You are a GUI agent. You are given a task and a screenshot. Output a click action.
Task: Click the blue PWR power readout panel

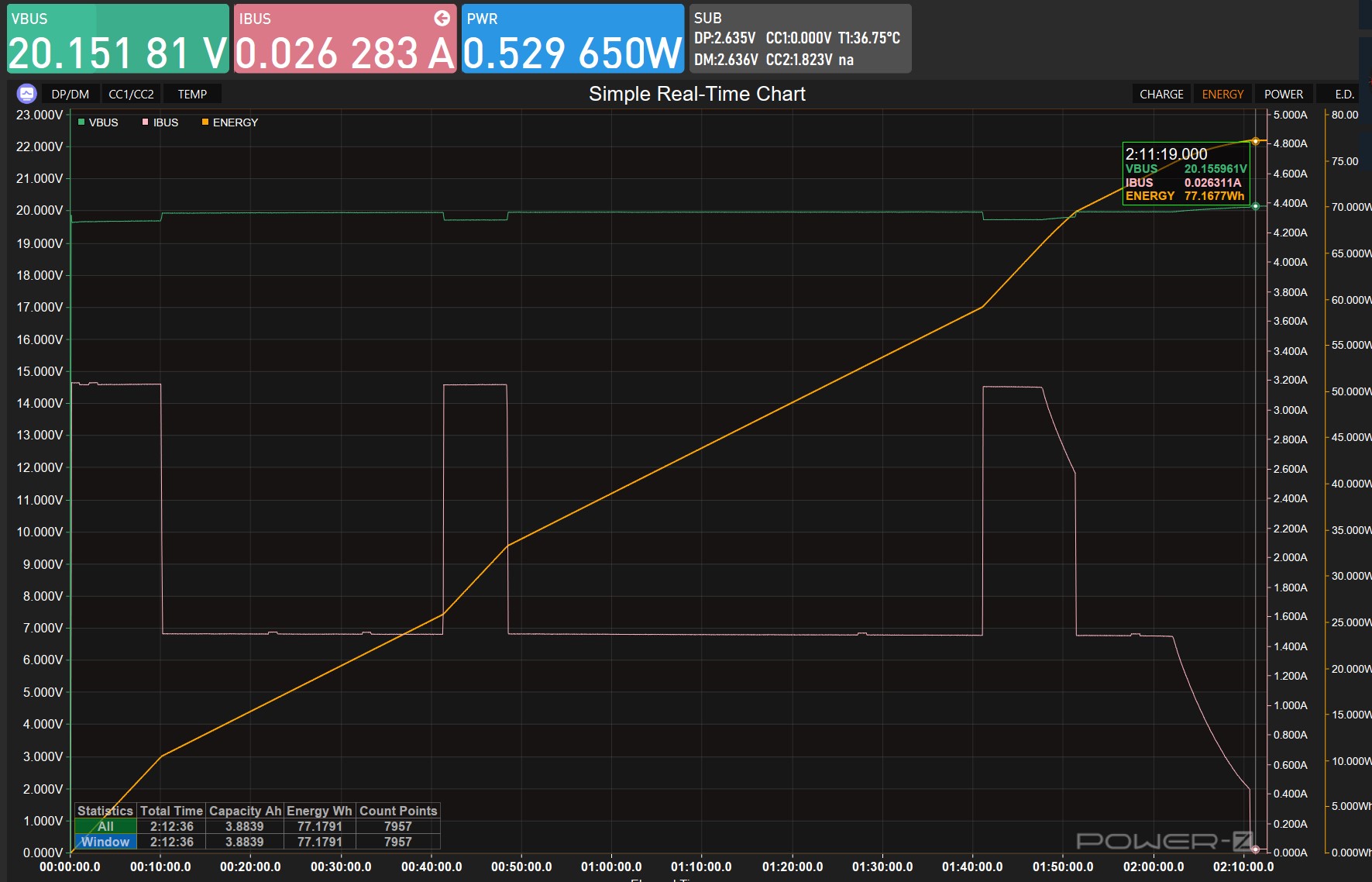point(573,39)
